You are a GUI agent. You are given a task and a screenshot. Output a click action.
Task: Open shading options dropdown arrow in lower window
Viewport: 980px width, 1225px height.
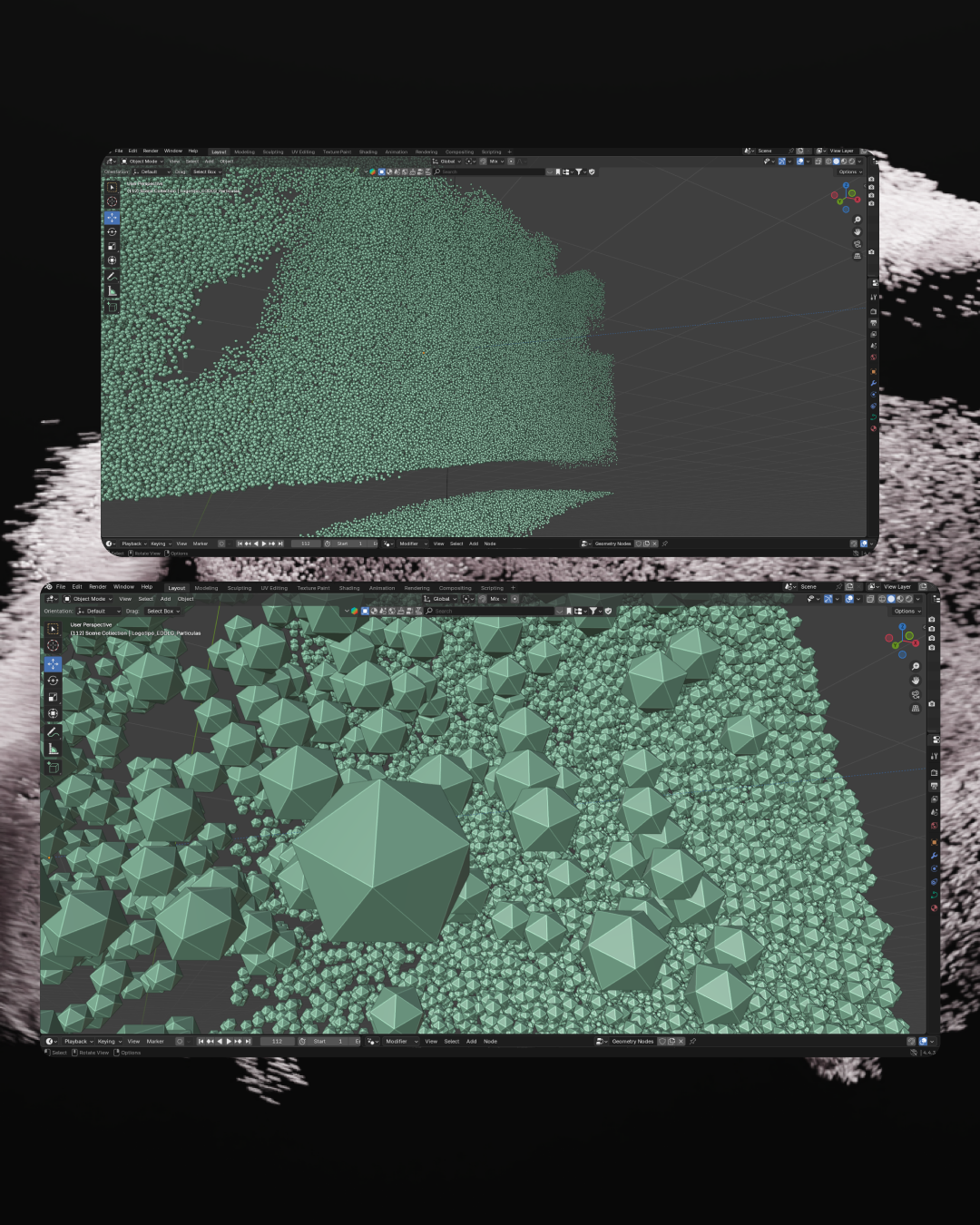917,599
